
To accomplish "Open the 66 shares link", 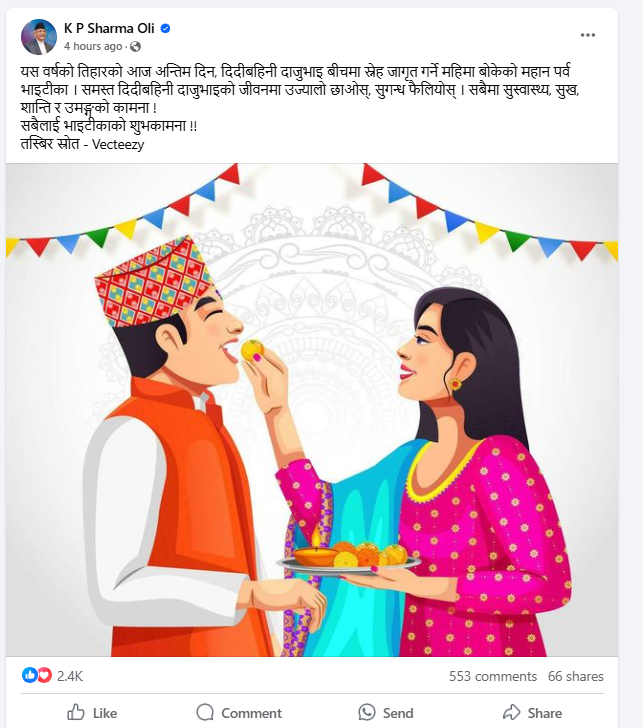I will click(576, 676).
